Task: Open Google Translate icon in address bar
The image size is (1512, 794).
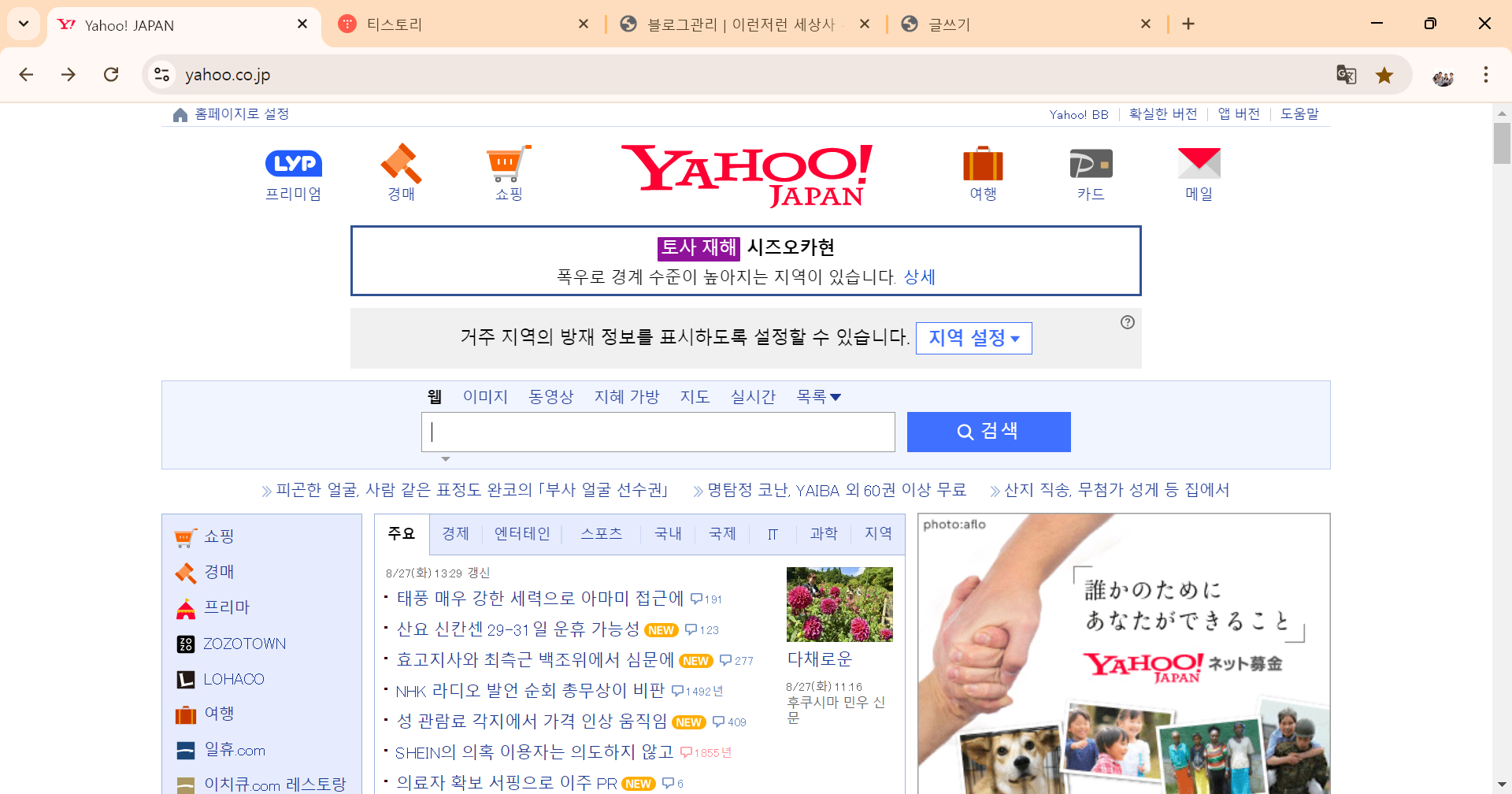Action: pos(1346,75)
